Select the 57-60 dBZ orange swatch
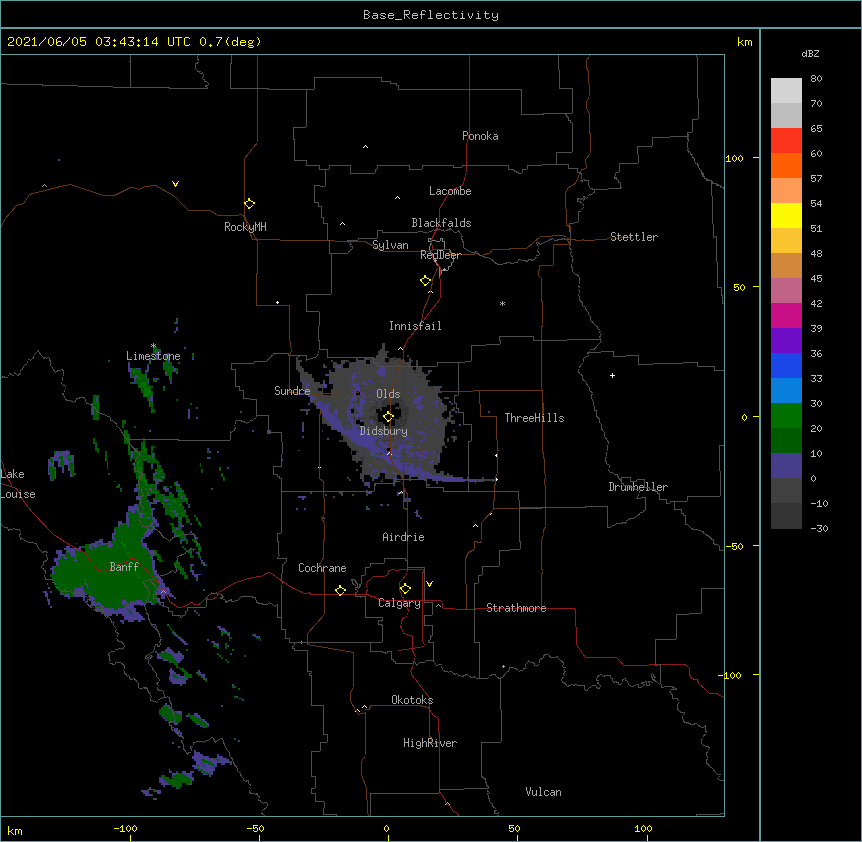Image resolution: width=862 pixels, height=842 pixels. coord(786,165)
